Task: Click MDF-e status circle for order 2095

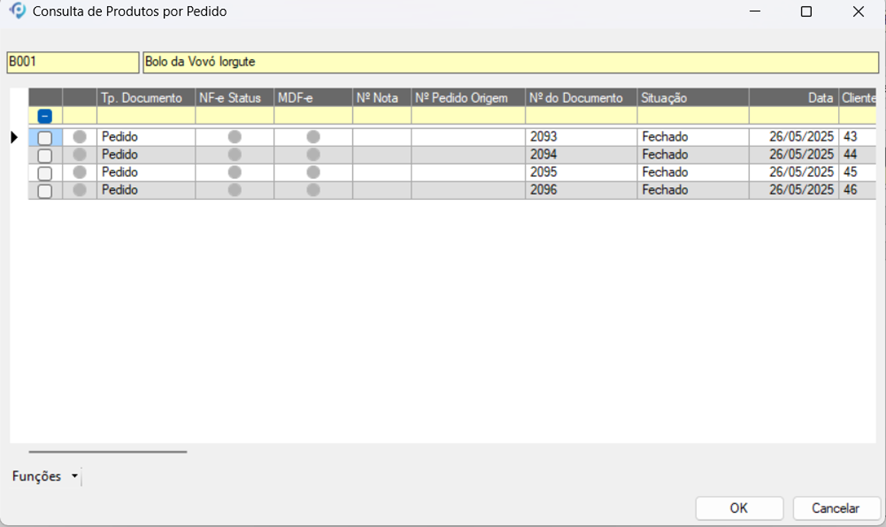Action: click(x=313, y=173)
